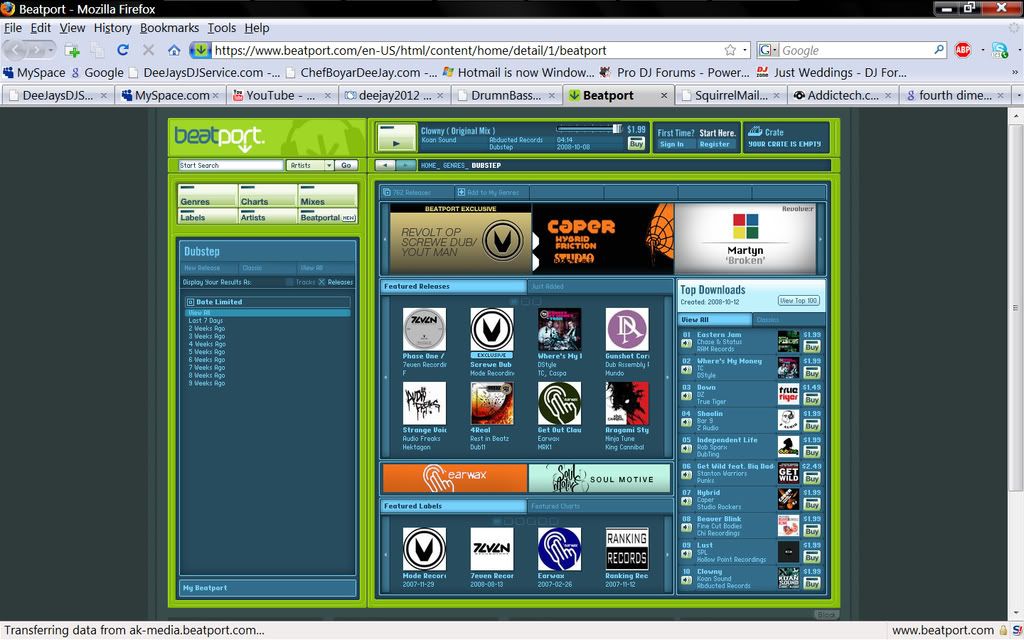The width and height of the screenshot is (1024, 640).
Task: Click the Firefox home icon
Action: click(174, 50)
